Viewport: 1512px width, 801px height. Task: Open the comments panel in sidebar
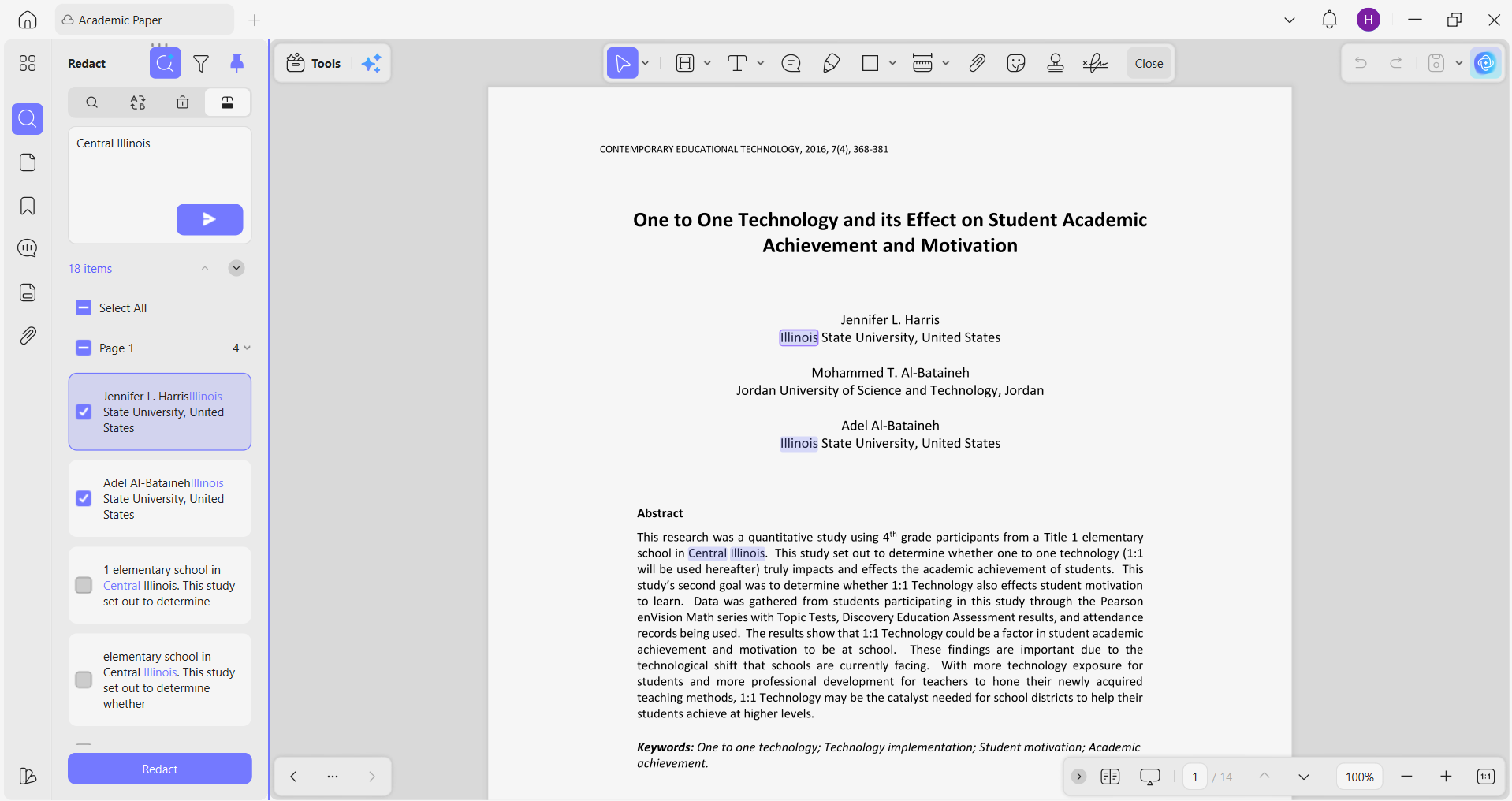(28, 249)
